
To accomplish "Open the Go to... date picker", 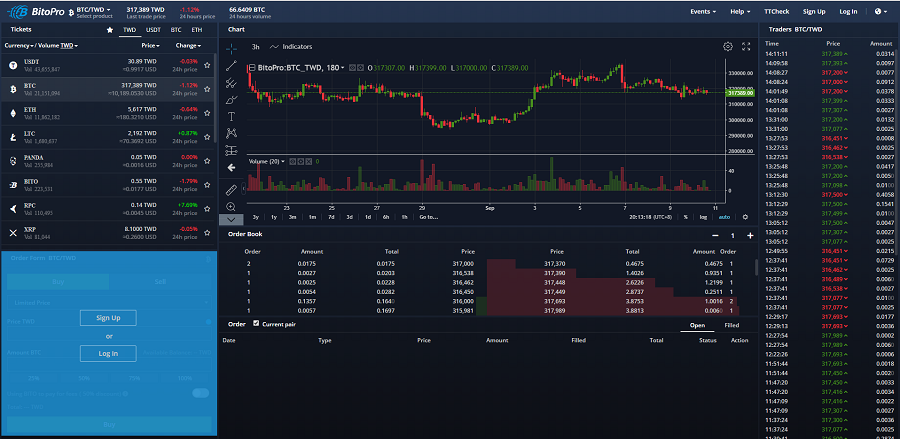I will coord(428,217).
